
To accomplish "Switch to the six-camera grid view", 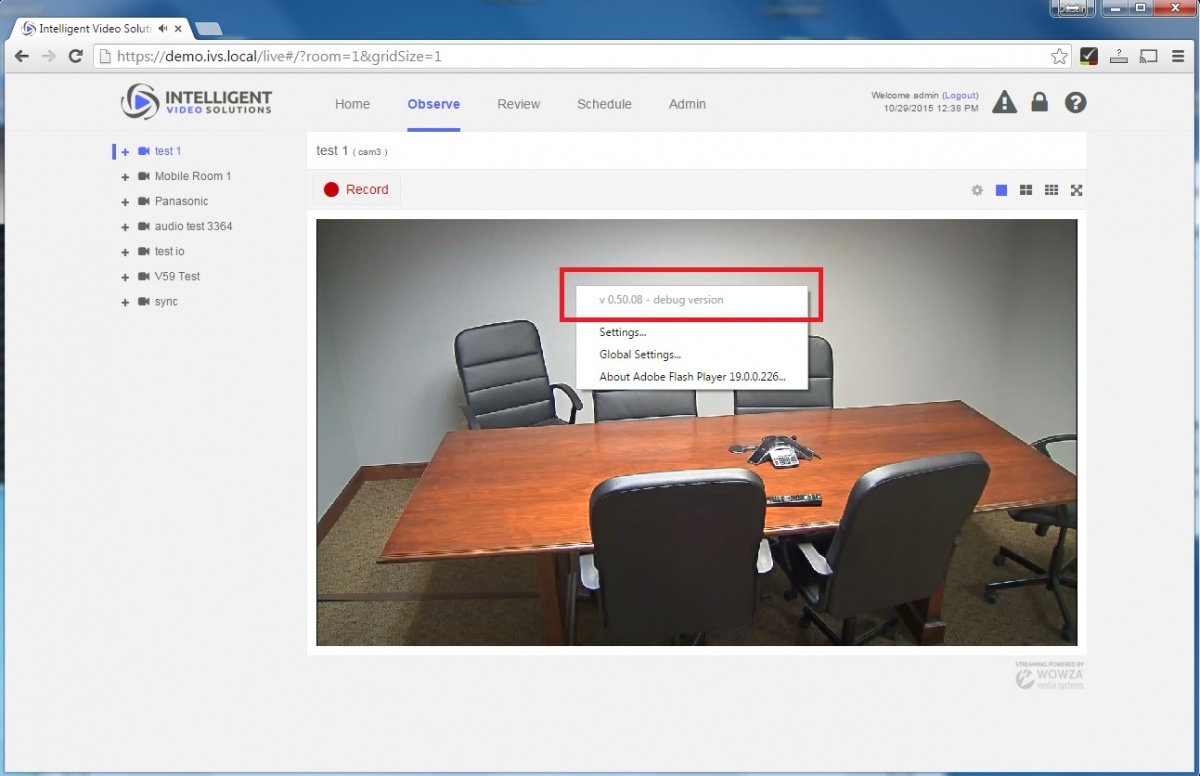I will click(1051, 190).
